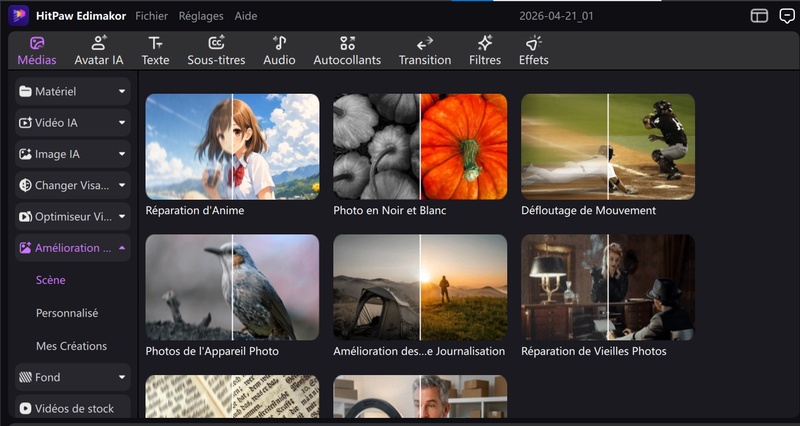Screen dimensions: 800x426
Task: Open the feedback chat bubble icon
Action: [x=787, y=16]
